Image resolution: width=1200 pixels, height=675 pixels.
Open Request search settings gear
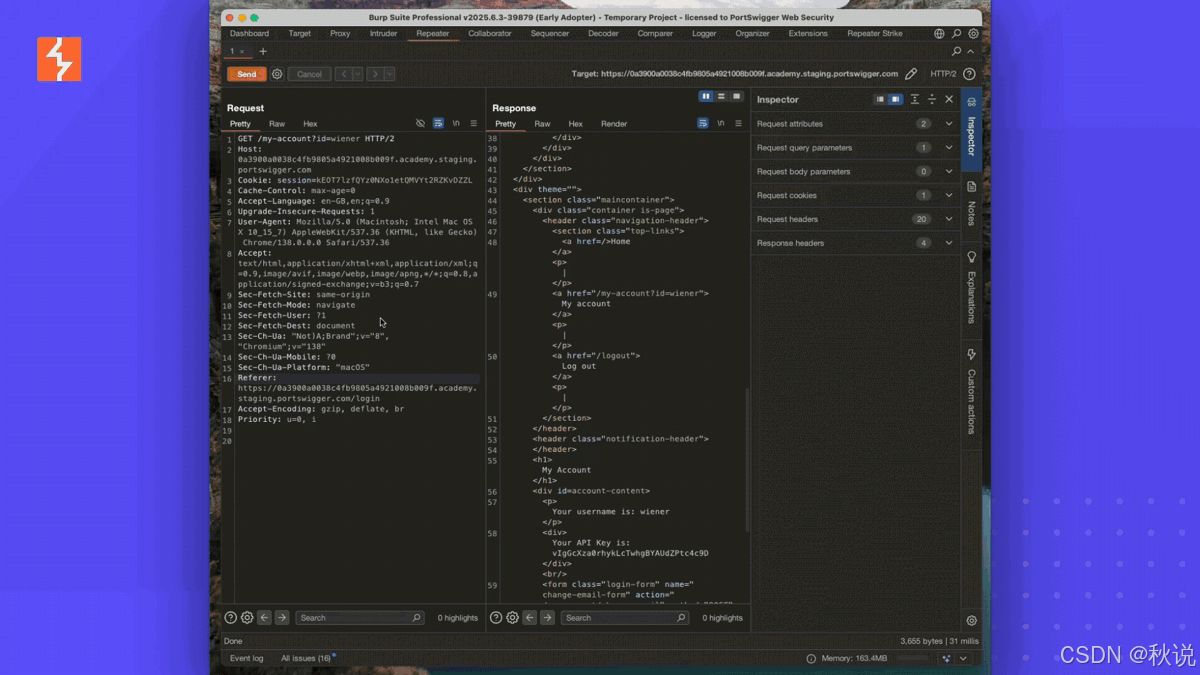click(247, 618)
